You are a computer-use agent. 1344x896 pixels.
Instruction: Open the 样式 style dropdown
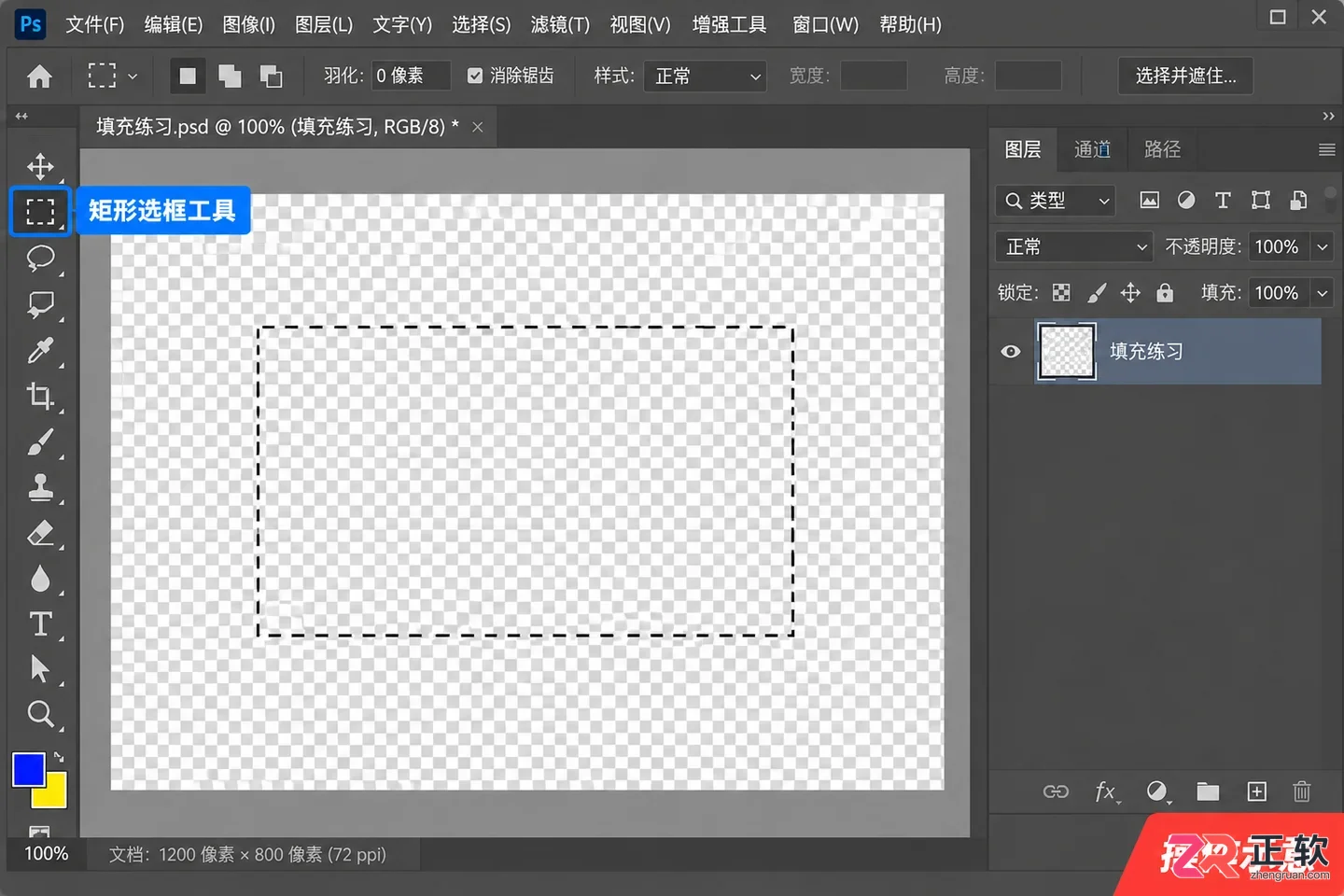(705, 76)
